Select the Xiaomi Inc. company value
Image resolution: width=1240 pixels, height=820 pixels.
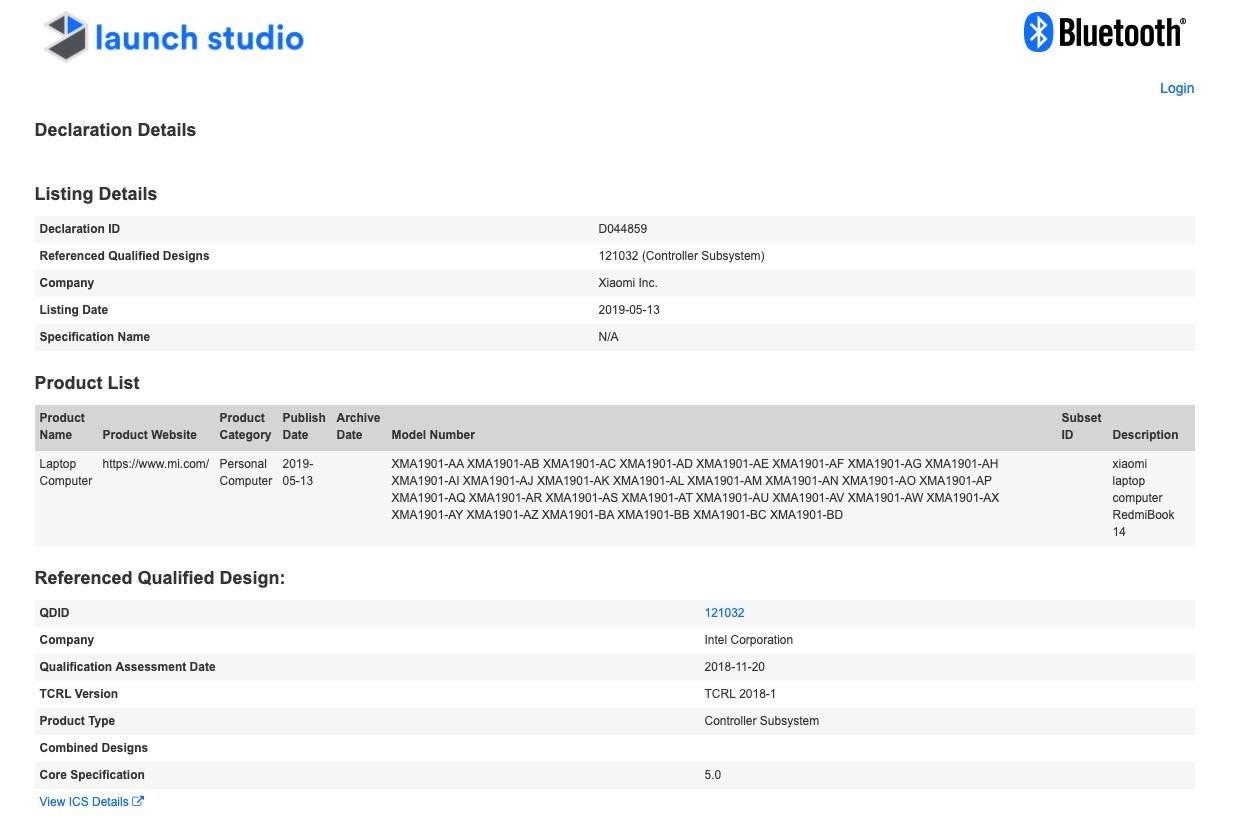(x=628, y=283)
